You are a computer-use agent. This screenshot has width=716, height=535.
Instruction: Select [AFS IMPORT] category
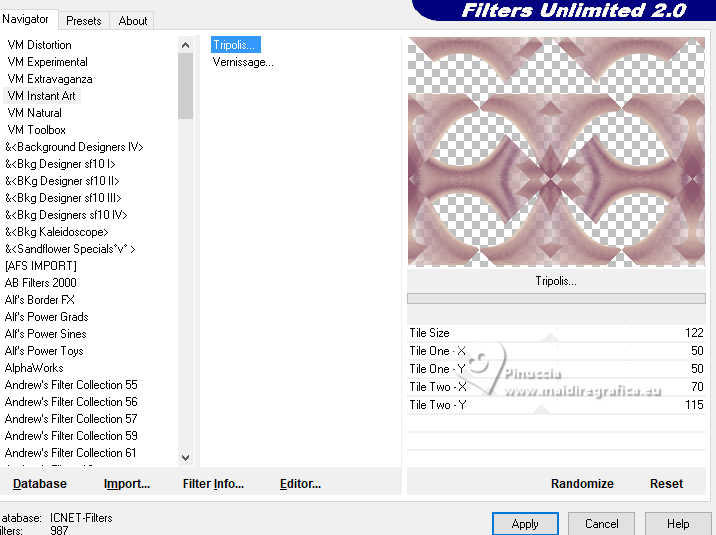pos(41,266)
